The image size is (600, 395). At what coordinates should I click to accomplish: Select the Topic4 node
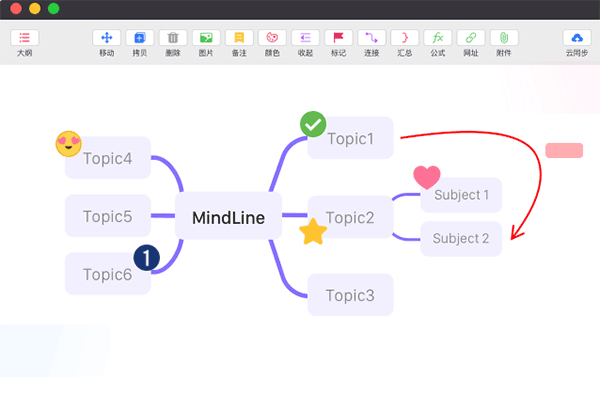point(108,158)
